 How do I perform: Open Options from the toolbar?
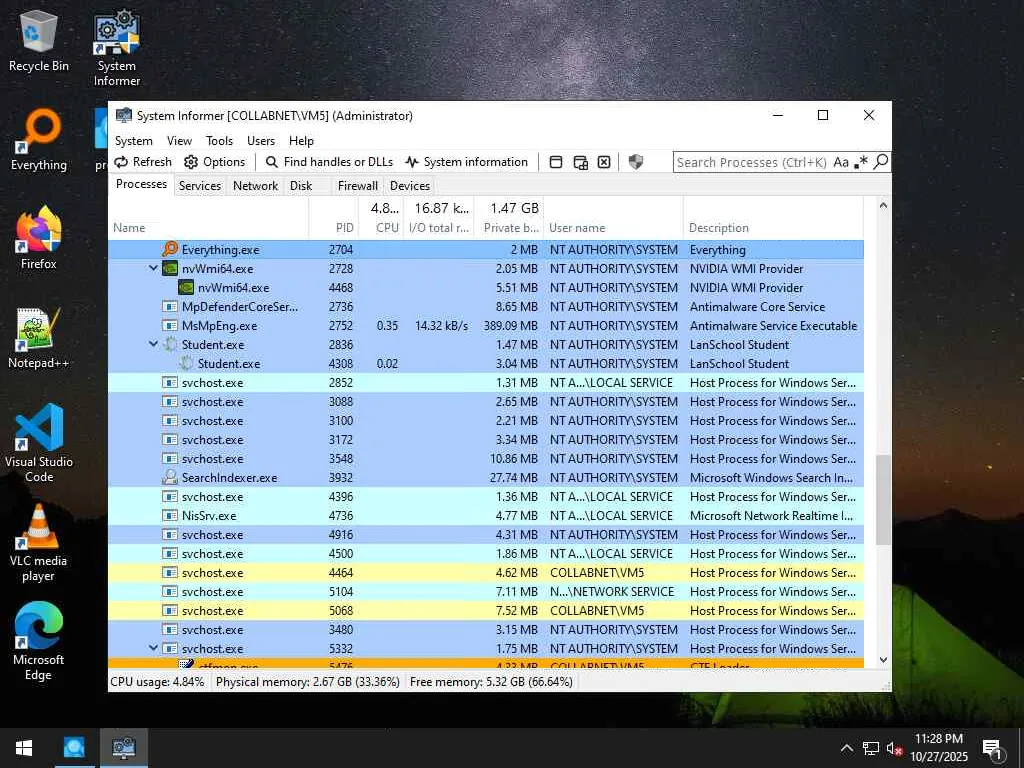(214, 162)
